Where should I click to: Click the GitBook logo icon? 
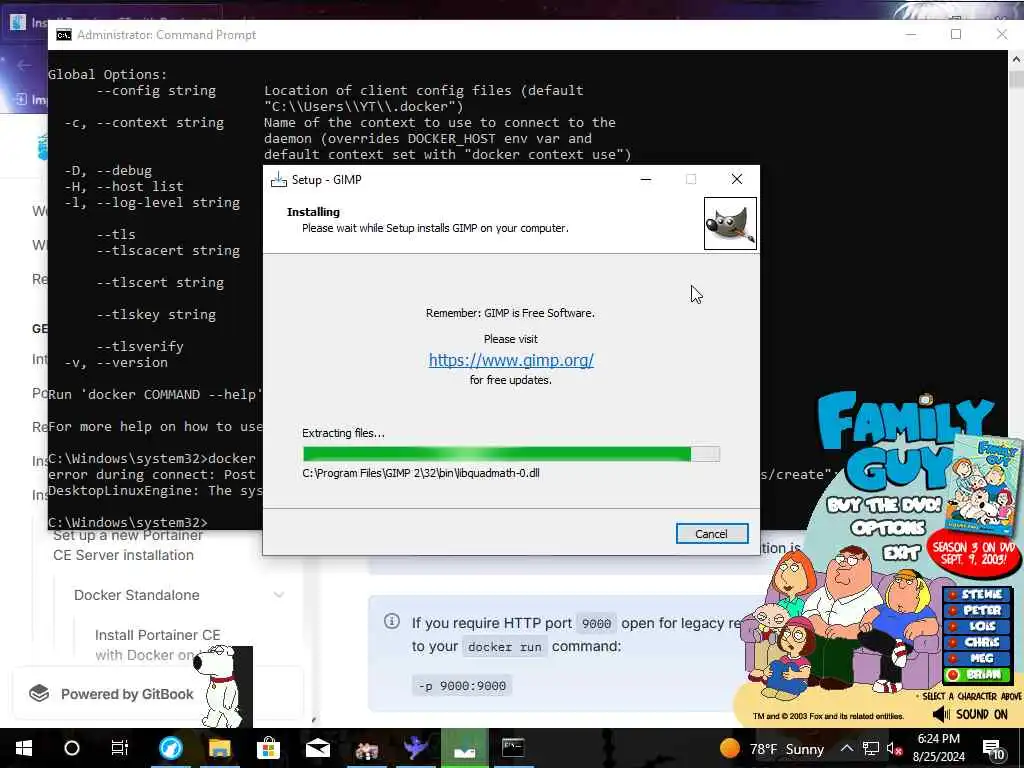39,694
